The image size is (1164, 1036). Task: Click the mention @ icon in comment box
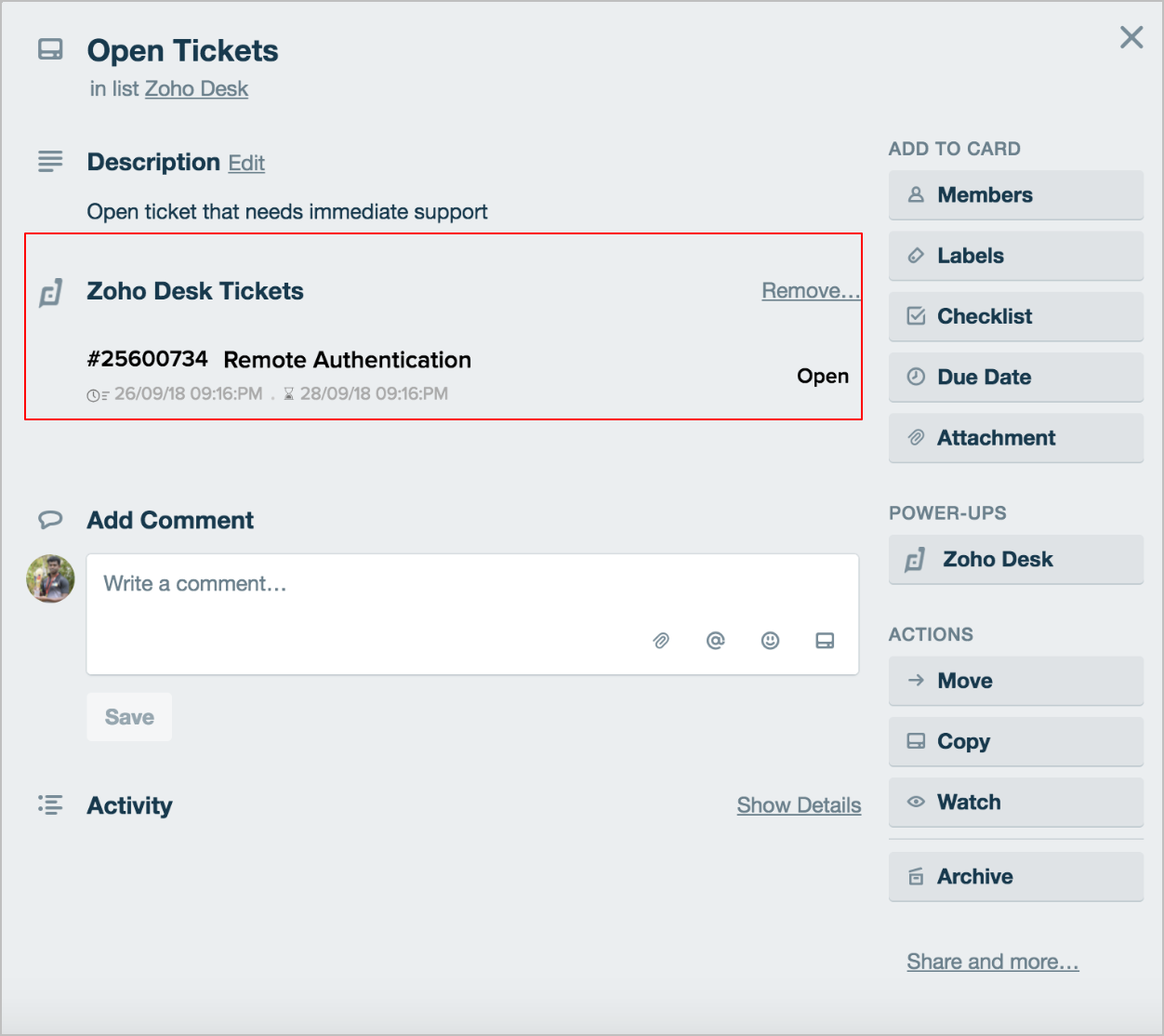pyautogui.click(x=715, y=641)
